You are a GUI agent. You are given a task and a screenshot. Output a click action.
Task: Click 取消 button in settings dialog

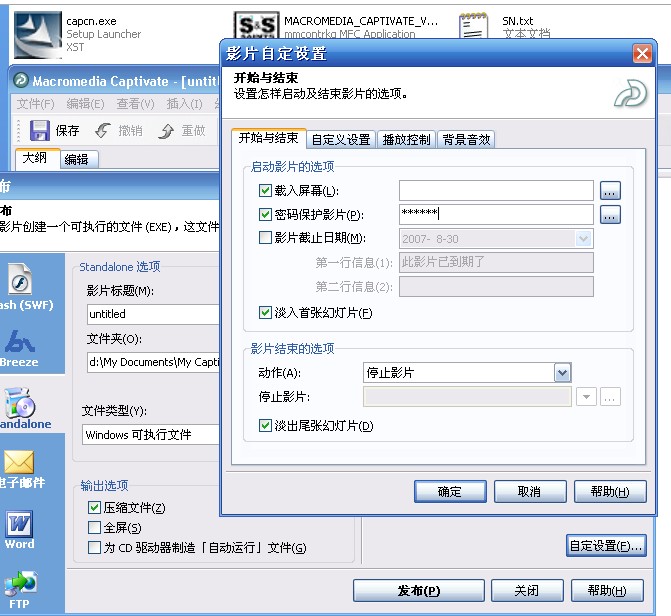pos(530,491)
